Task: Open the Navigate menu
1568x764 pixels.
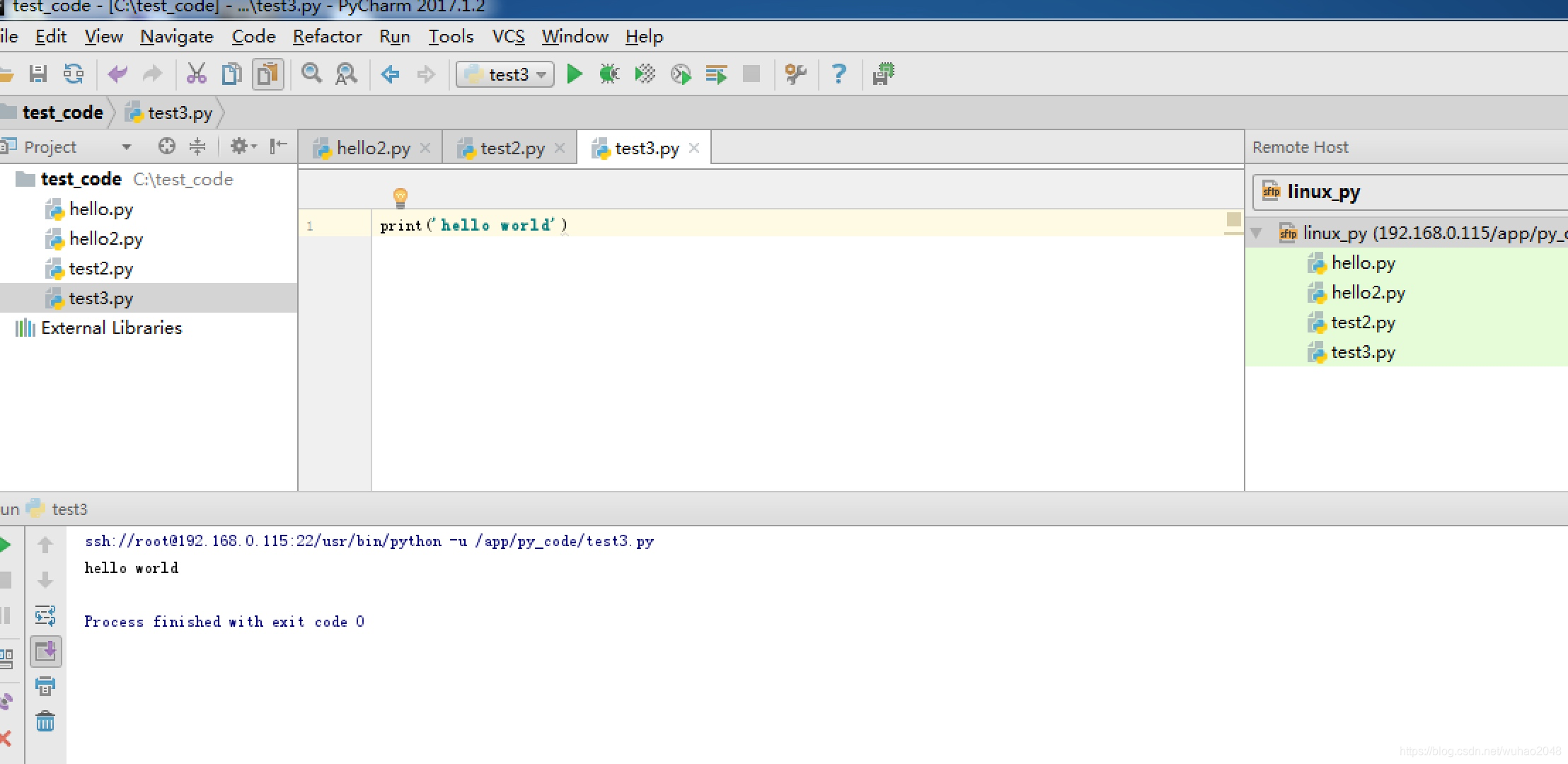Action: click(x=177, y=36)
